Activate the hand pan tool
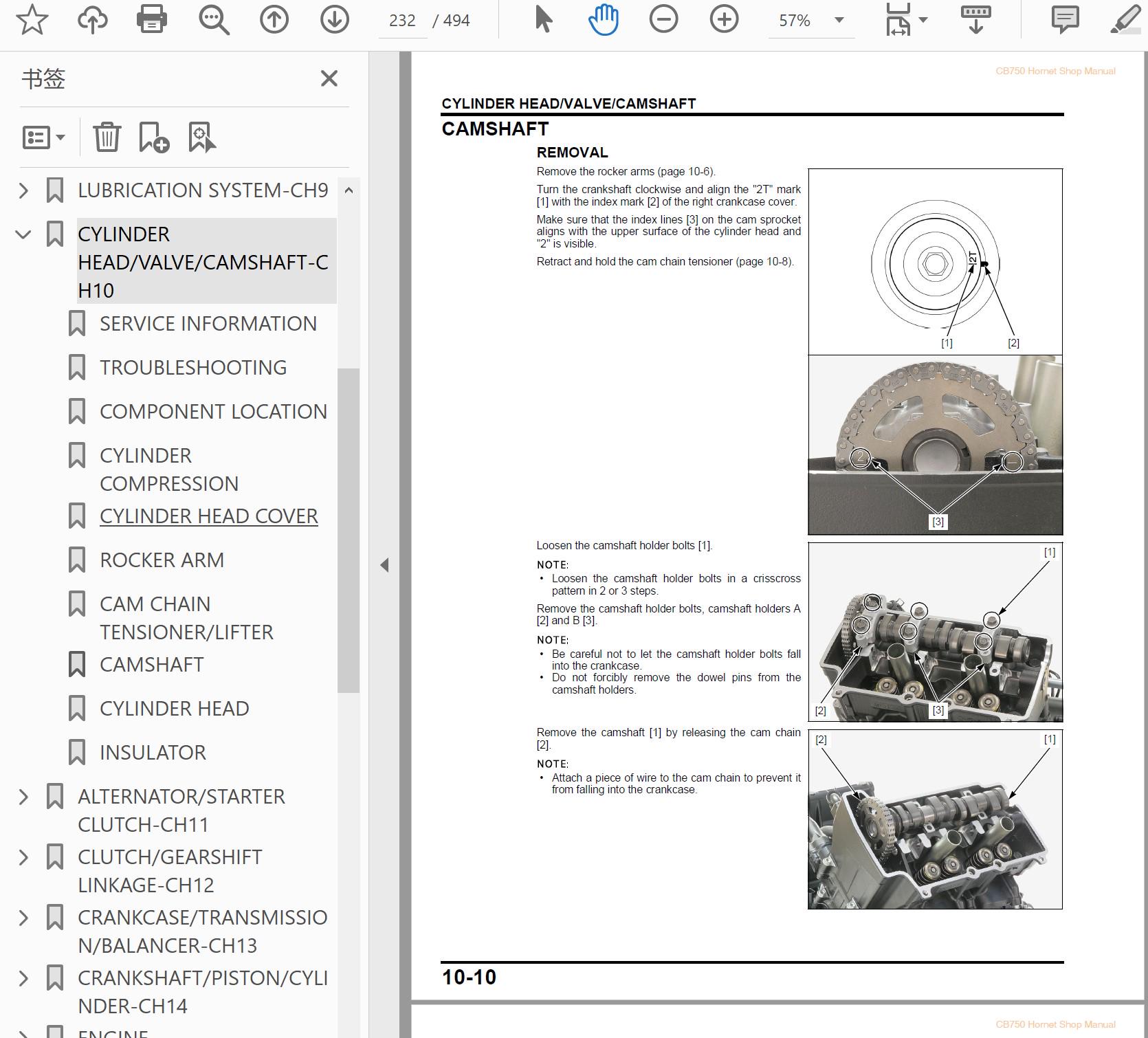This screenshot has width=1148, height=1038. pos(604,20)
